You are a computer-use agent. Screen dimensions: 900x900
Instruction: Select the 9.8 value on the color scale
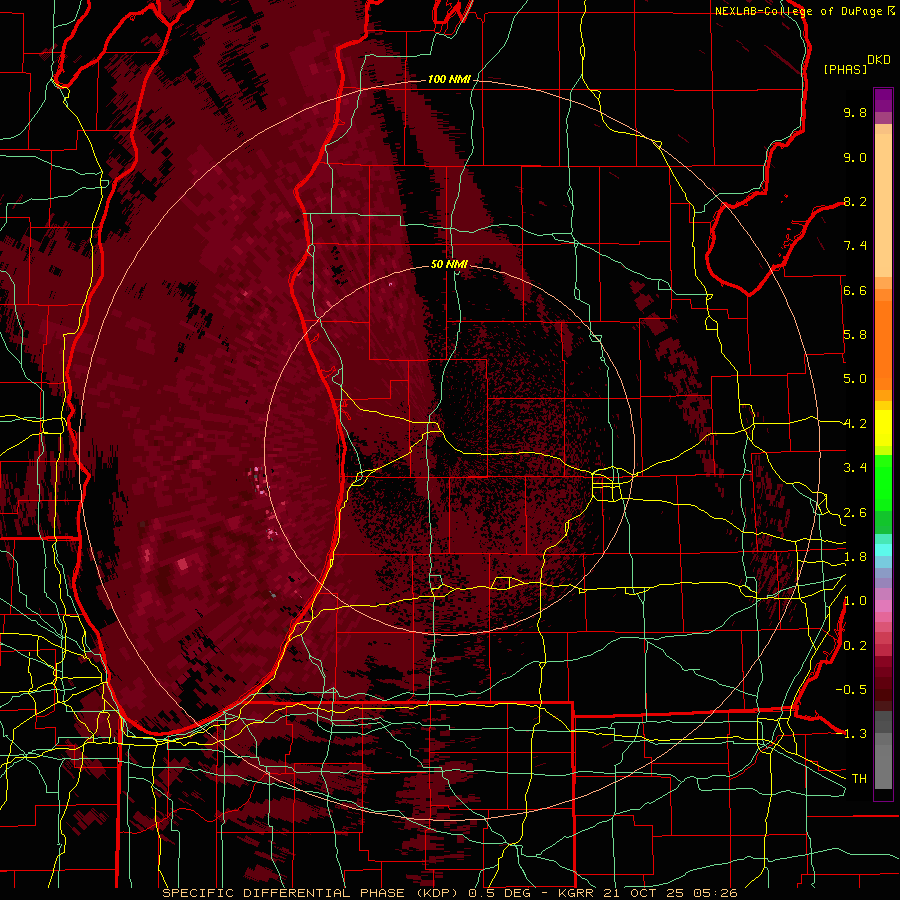click(x=855, y=113)
